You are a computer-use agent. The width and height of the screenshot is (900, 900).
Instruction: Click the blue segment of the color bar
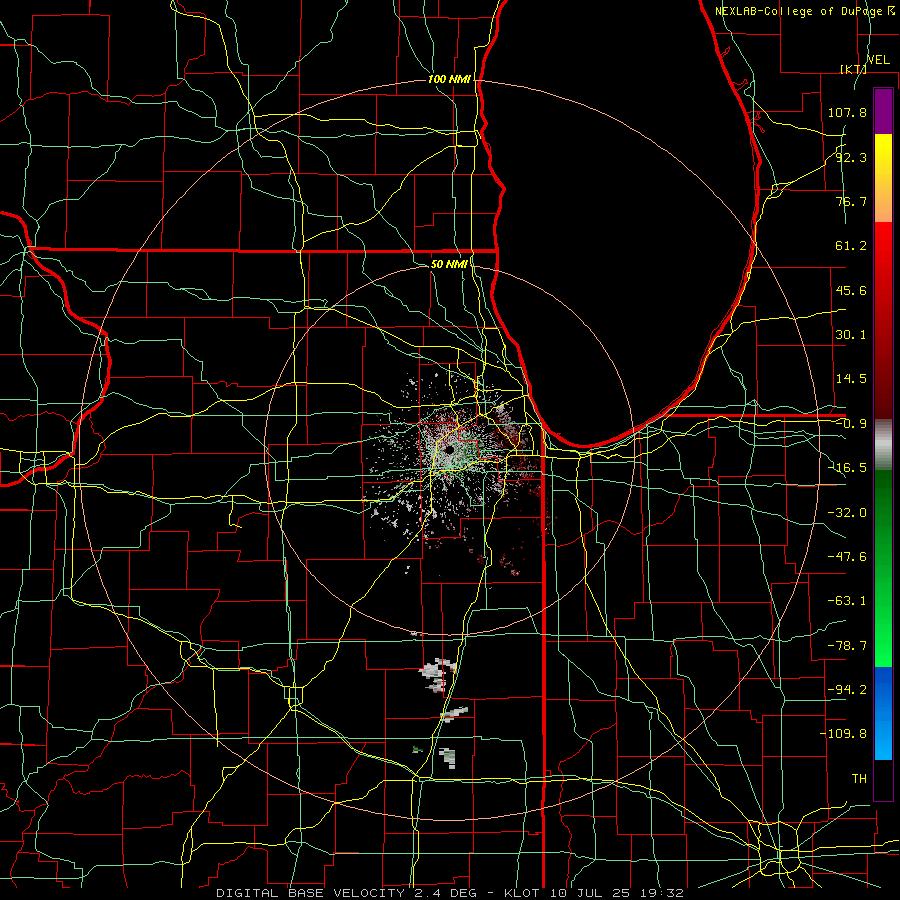click(883, 713)
